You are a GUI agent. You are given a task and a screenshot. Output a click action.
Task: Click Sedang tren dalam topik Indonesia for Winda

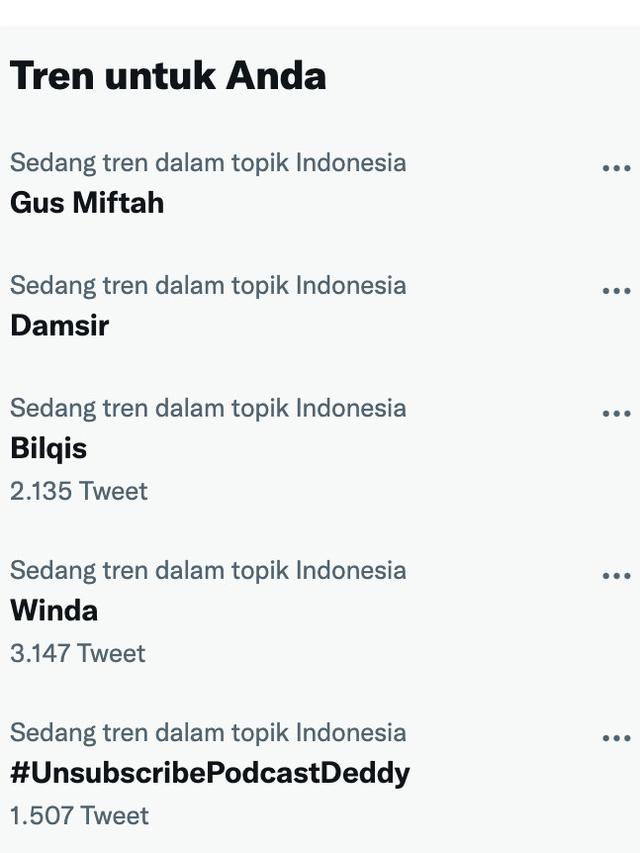point(208,570)
